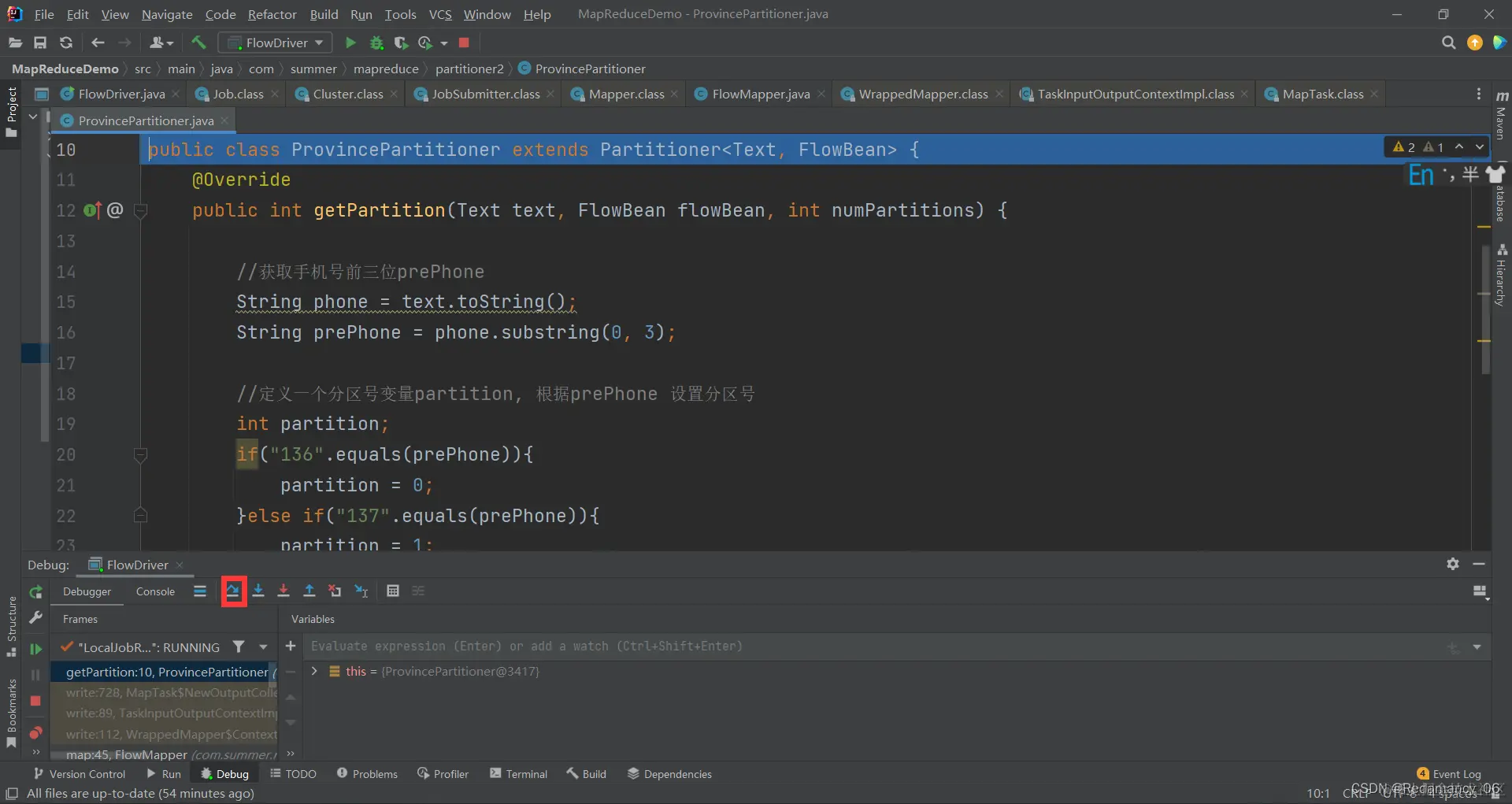Image resolution: width=1512 pixels, height=804 pixels.
Task: Click the Force Step Into icon
Action: [283, 591]
